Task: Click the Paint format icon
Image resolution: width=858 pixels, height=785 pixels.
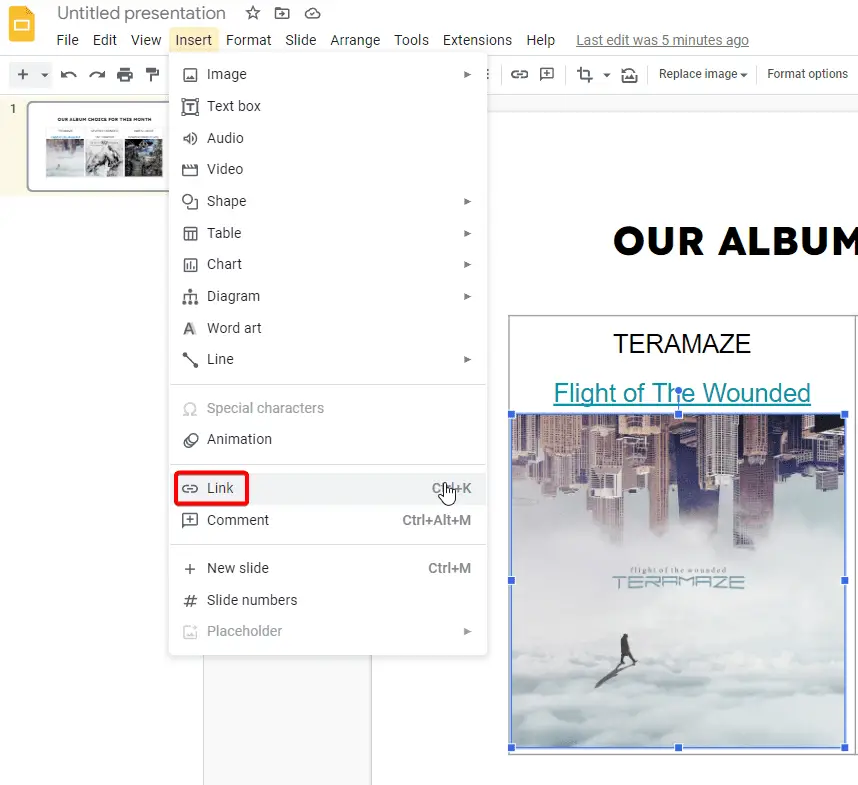Action: click(153, 74)
